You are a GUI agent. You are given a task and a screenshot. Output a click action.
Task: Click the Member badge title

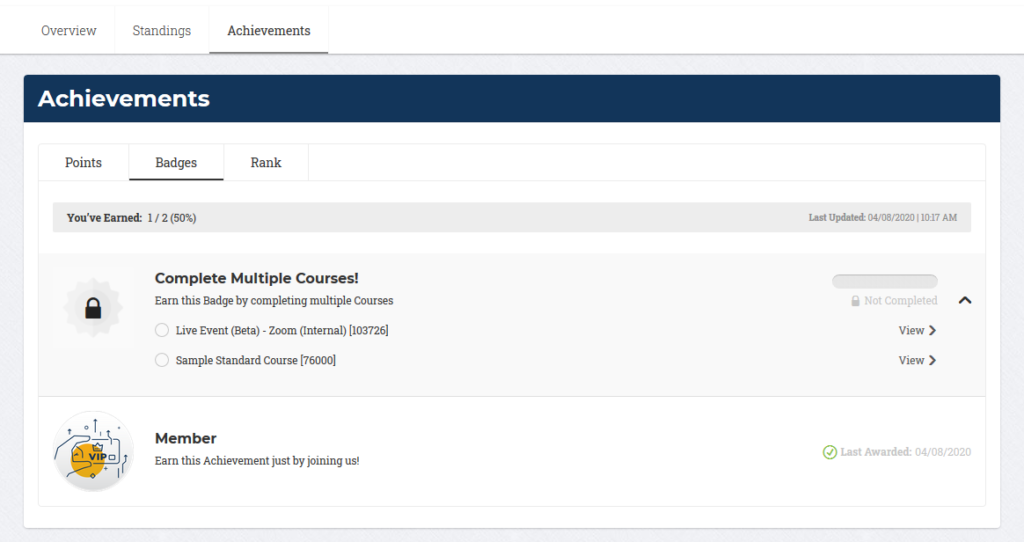click(x=185, y=438)
